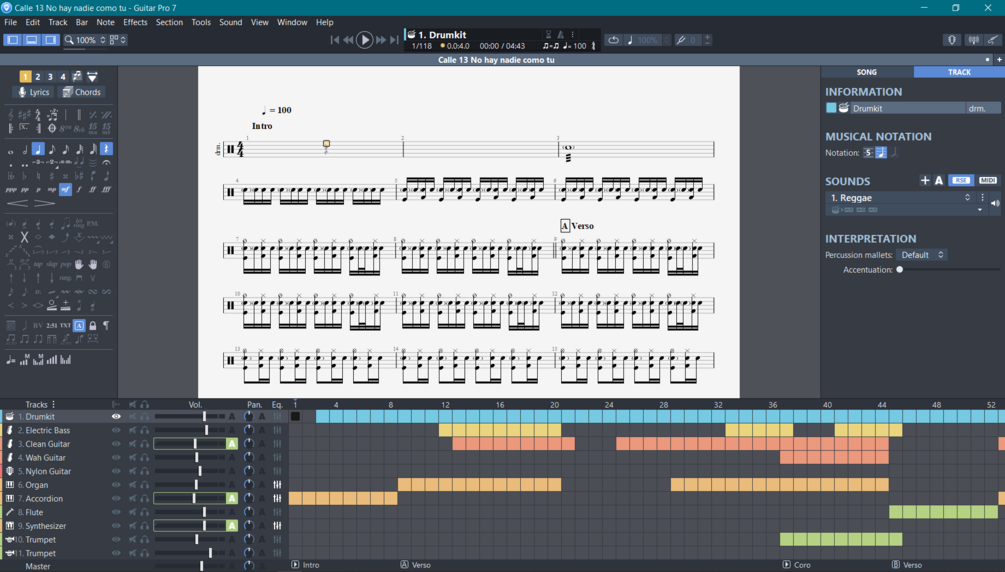Image resolution: width=1005 pixels, height=572 pixels.
Task: Click the section marker 'A' palette icon
Action: pos(79,325)
